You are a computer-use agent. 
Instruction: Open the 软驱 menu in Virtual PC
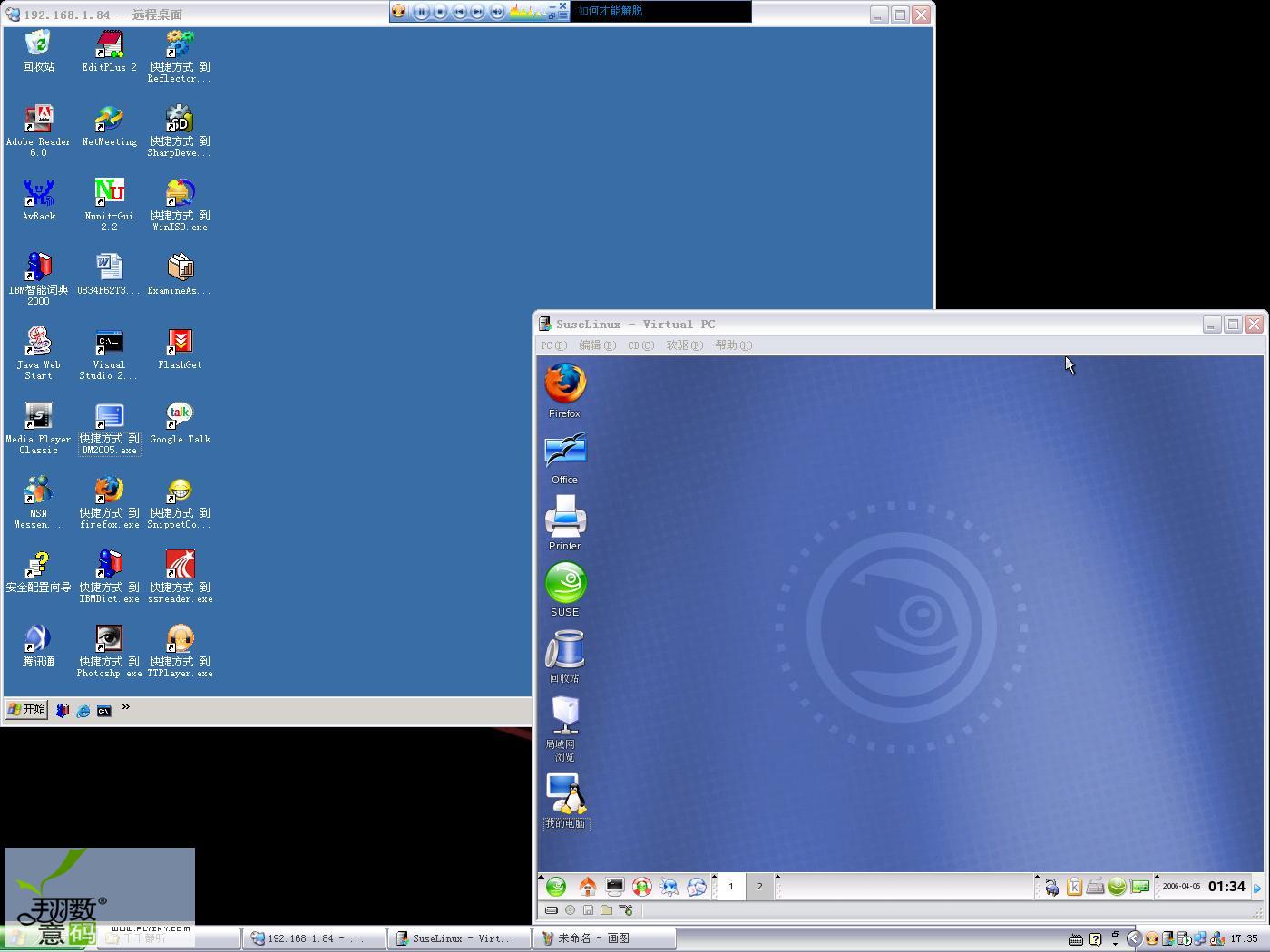pyautogui.click(x=684, y=345)
